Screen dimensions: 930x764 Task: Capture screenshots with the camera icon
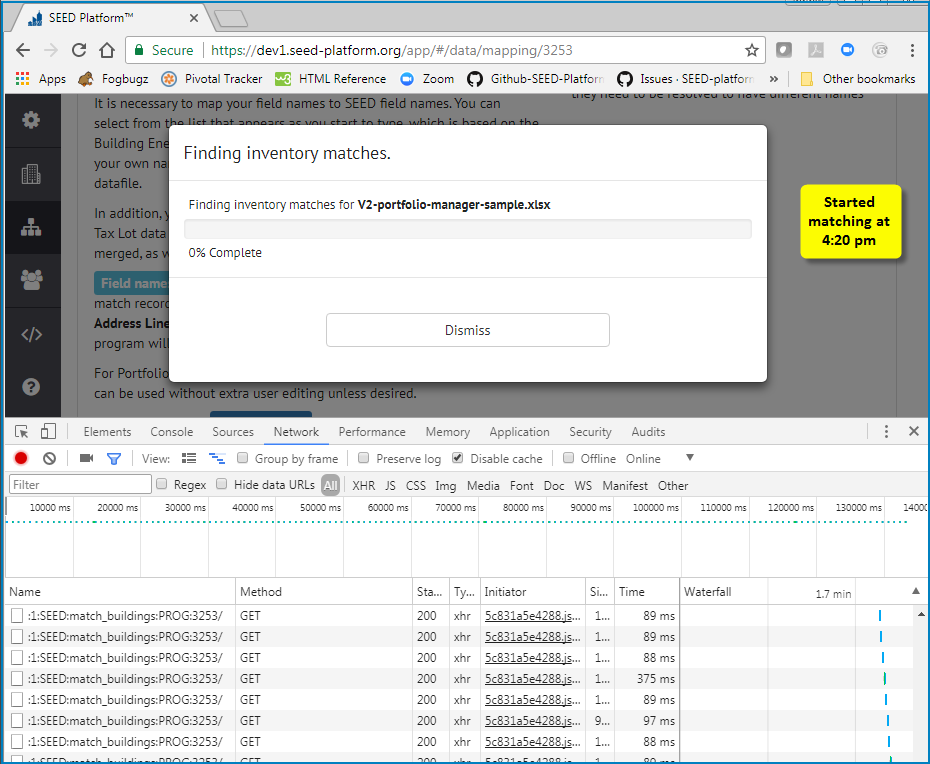point(87,458)
